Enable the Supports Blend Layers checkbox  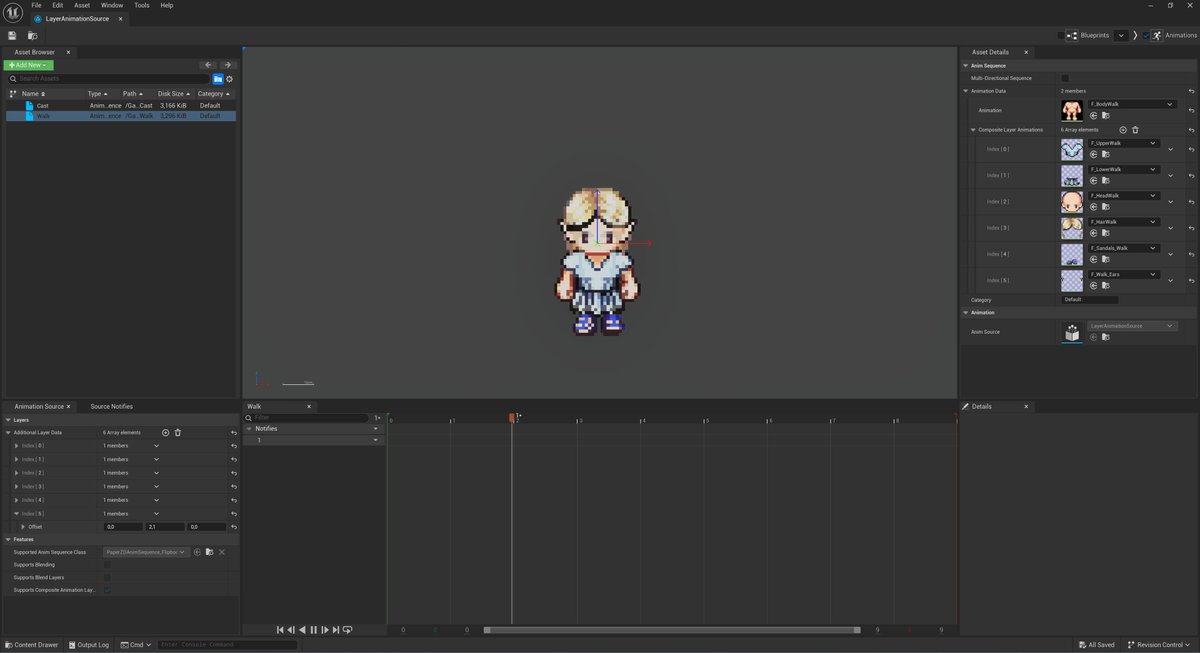click(108, 578)
